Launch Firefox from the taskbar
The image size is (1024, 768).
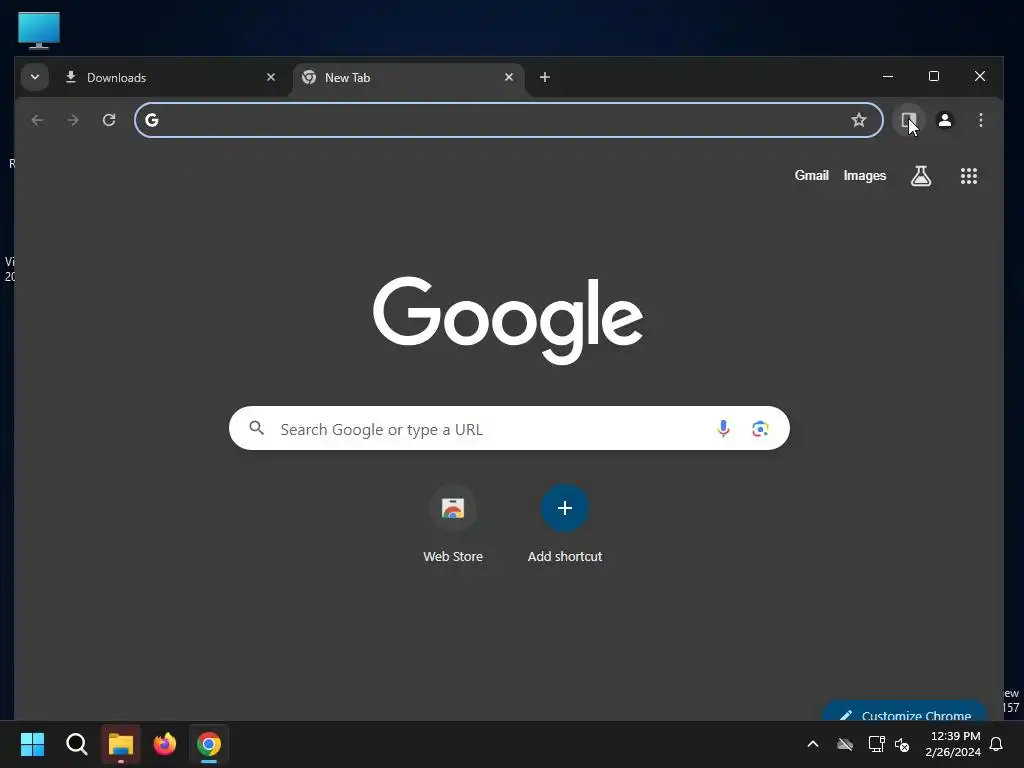[x=165, y=744]
